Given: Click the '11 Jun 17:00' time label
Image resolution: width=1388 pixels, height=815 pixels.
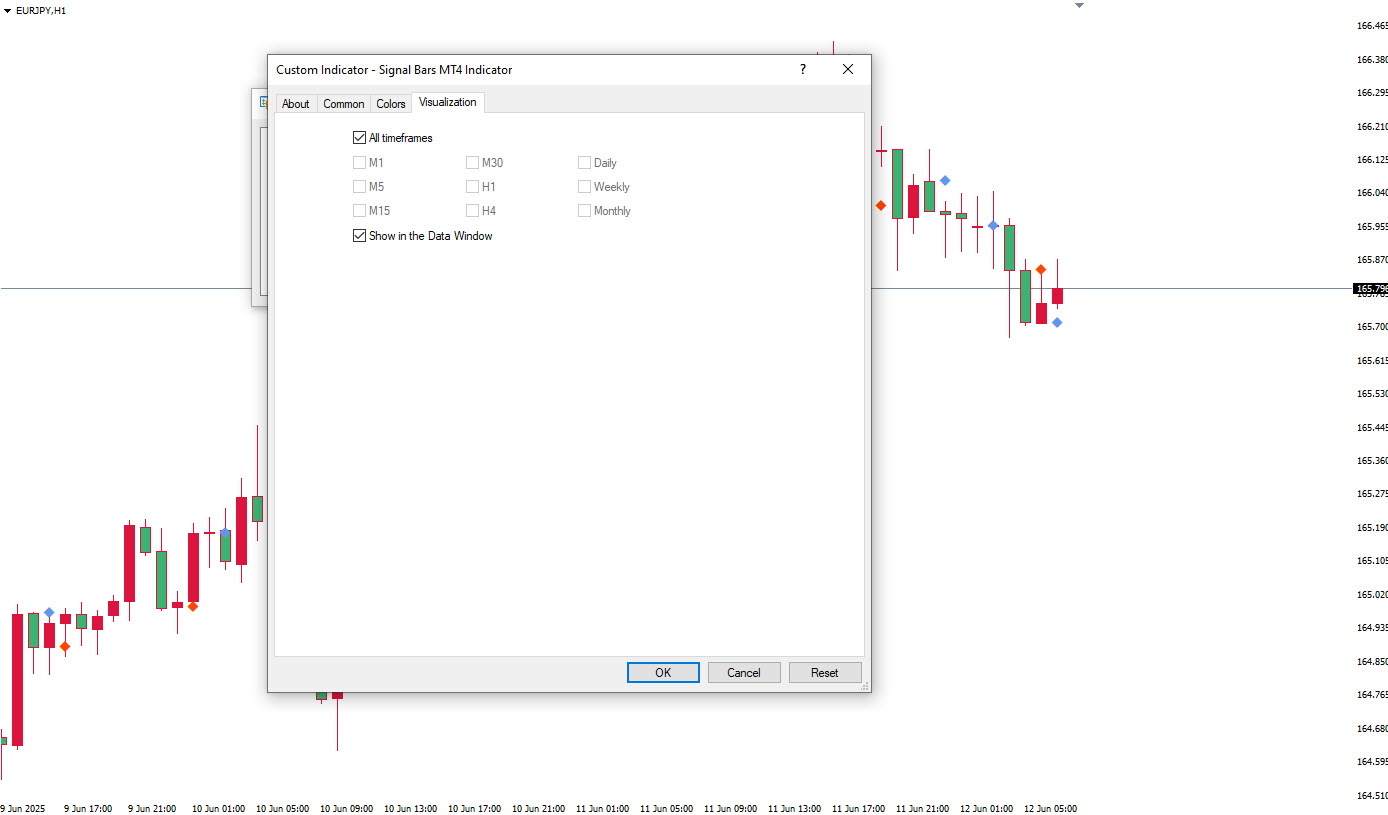Looking at the screenshot, I should coord(858,808).
